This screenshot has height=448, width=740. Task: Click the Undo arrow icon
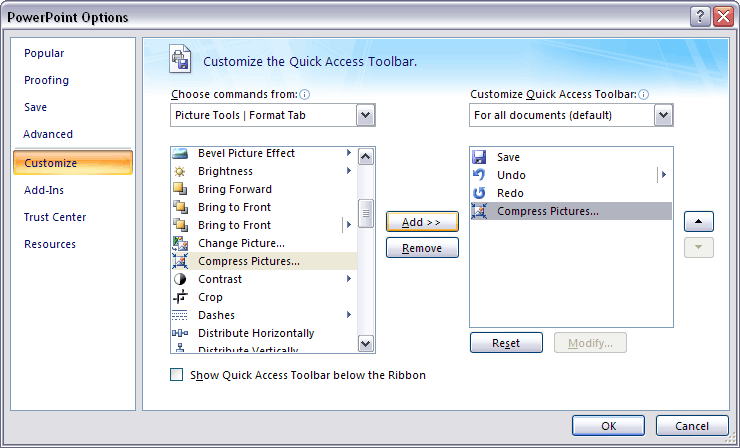pyautogui.click(x=479, y=175)
